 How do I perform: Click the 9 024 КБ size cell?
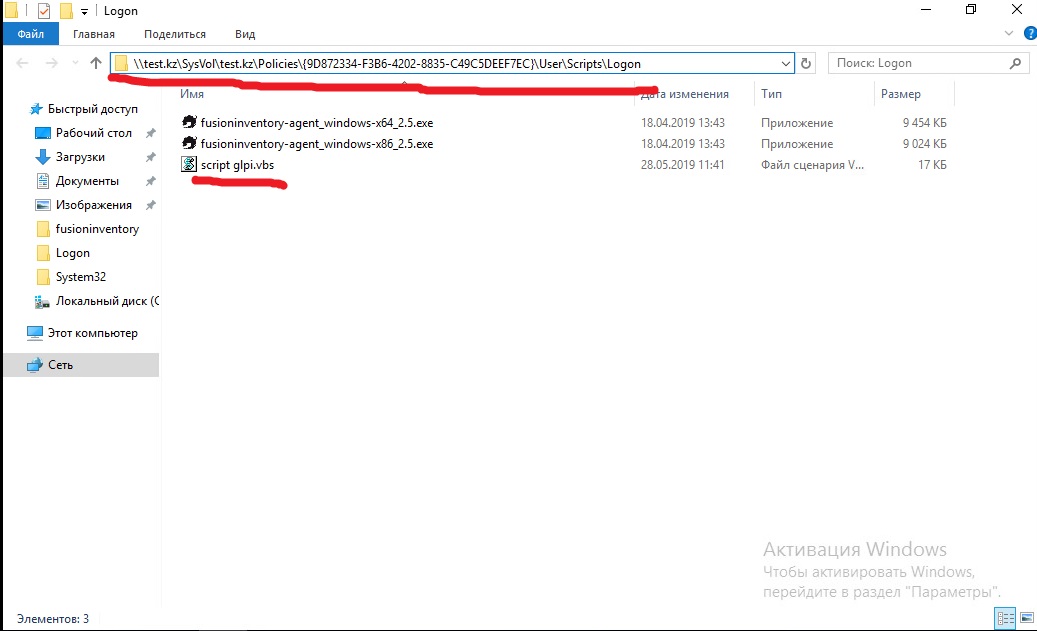click(x=925, y=144)
